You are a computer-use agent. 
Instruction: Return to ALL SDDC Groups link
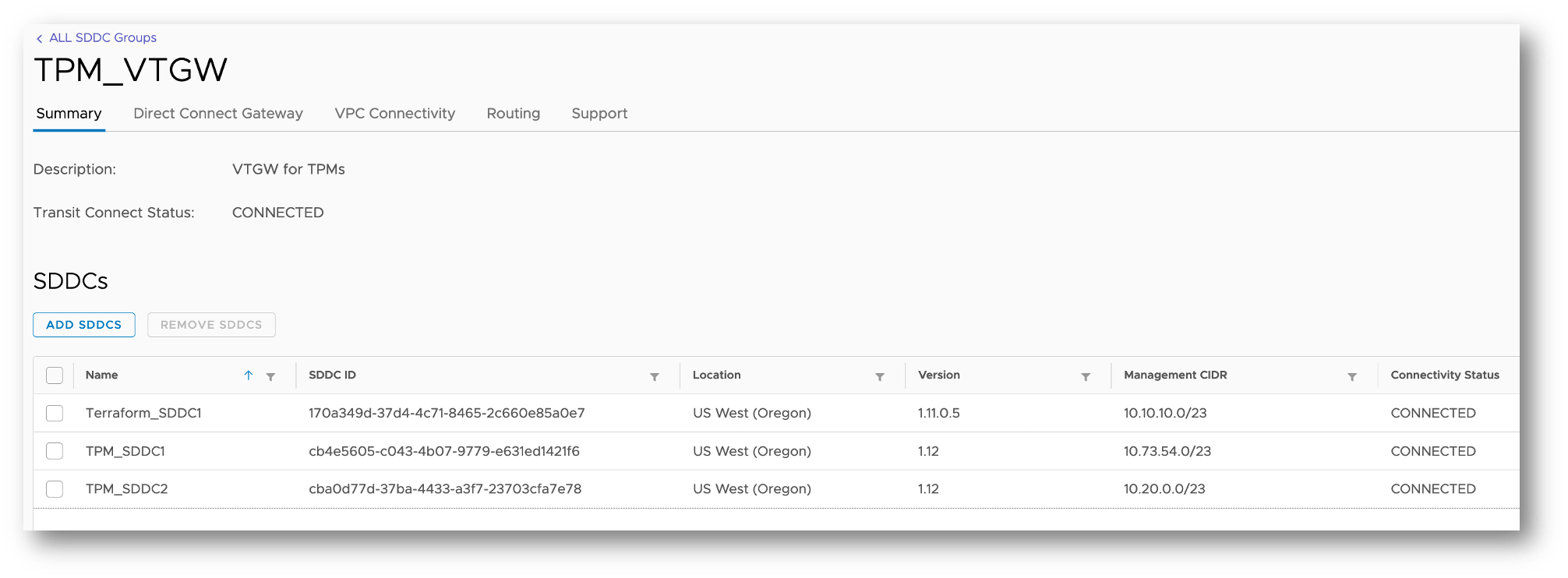click(103, 37)
